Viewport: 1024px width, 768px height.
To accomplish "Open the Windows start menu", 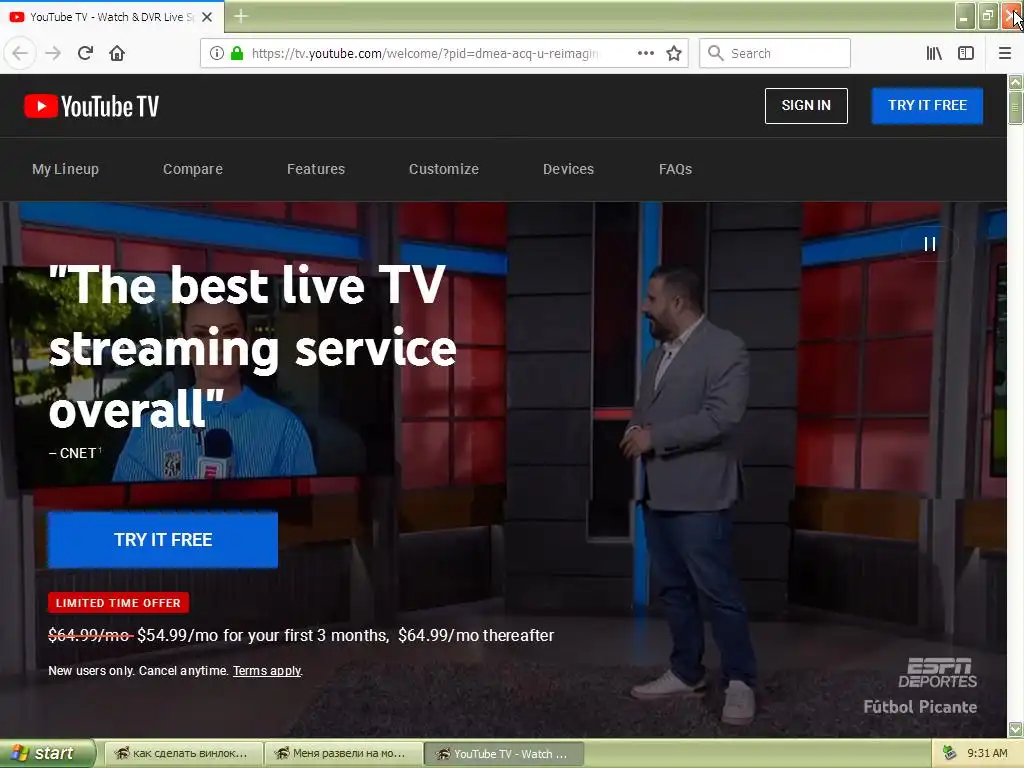I will point(46,753).
